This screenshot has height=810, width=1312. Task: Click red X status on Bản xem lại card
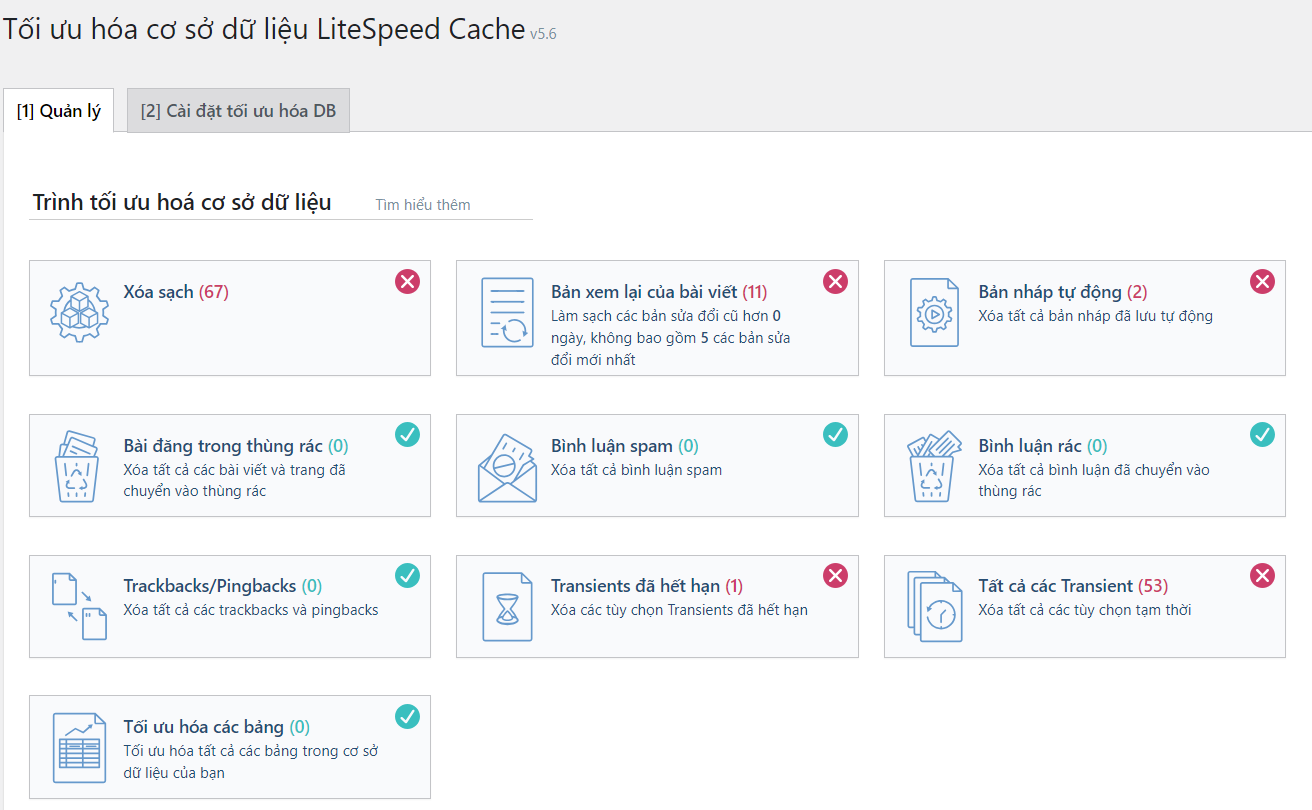[835, 282]
